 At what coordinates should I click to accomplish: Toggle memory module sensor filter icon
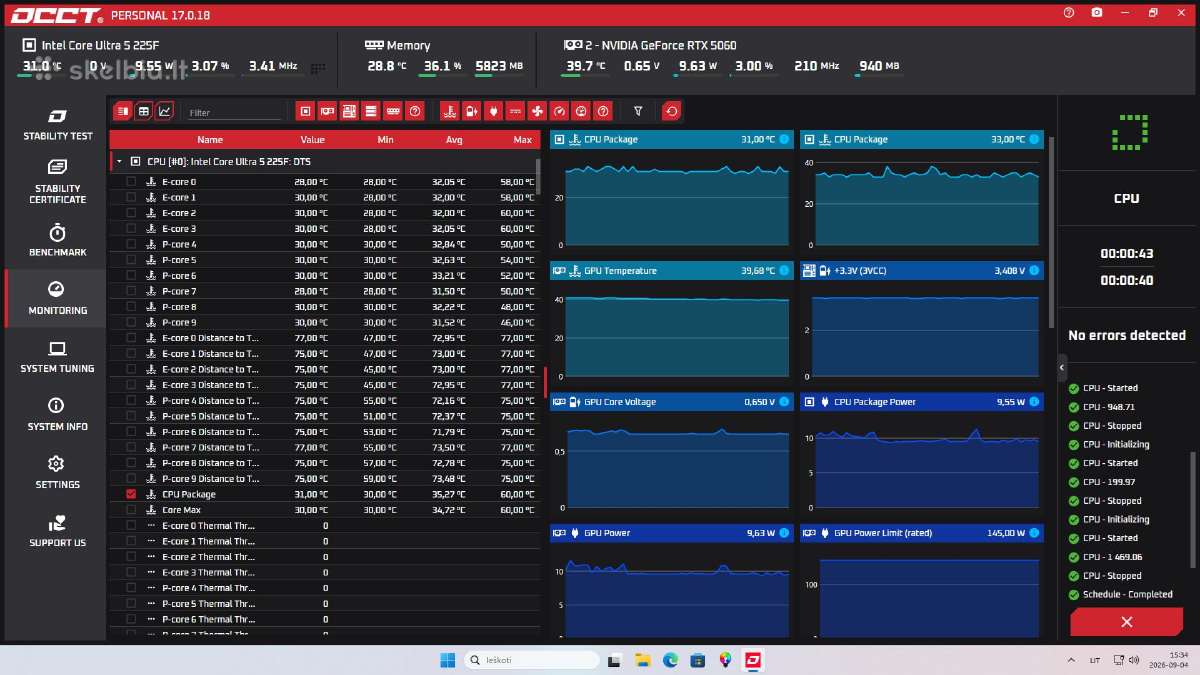[393, 111]
